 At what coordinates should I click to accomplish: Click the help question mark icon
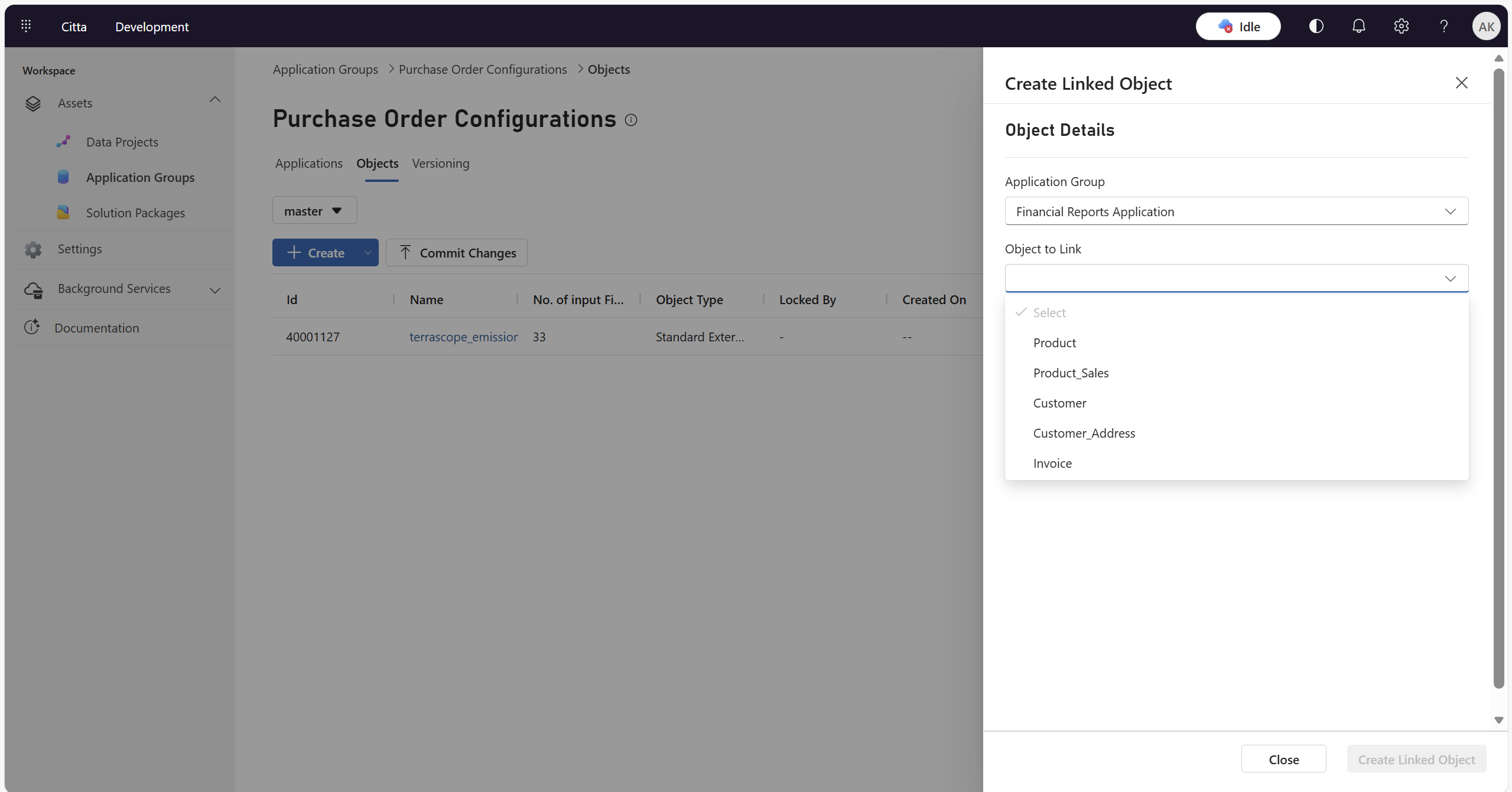coord(1443,26)
